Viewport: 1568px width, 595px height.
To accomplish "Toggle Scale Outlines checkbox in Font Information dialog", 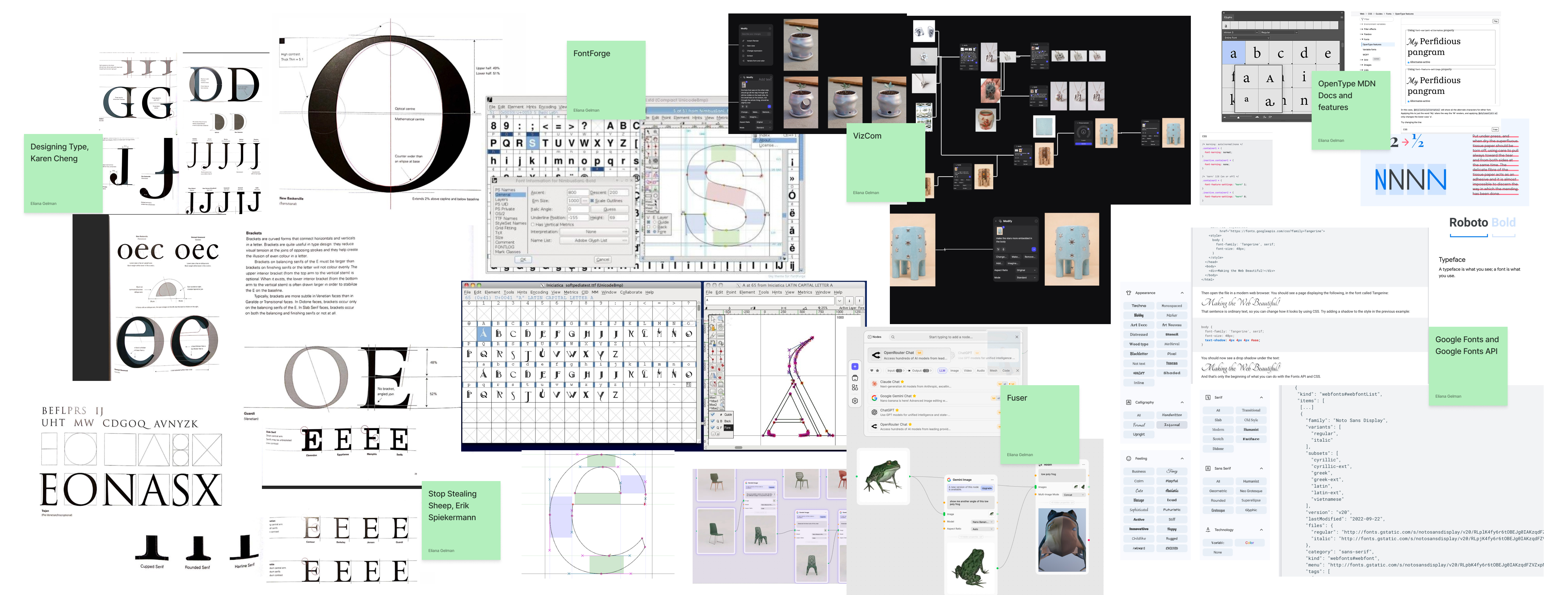I will coord(592,201).
